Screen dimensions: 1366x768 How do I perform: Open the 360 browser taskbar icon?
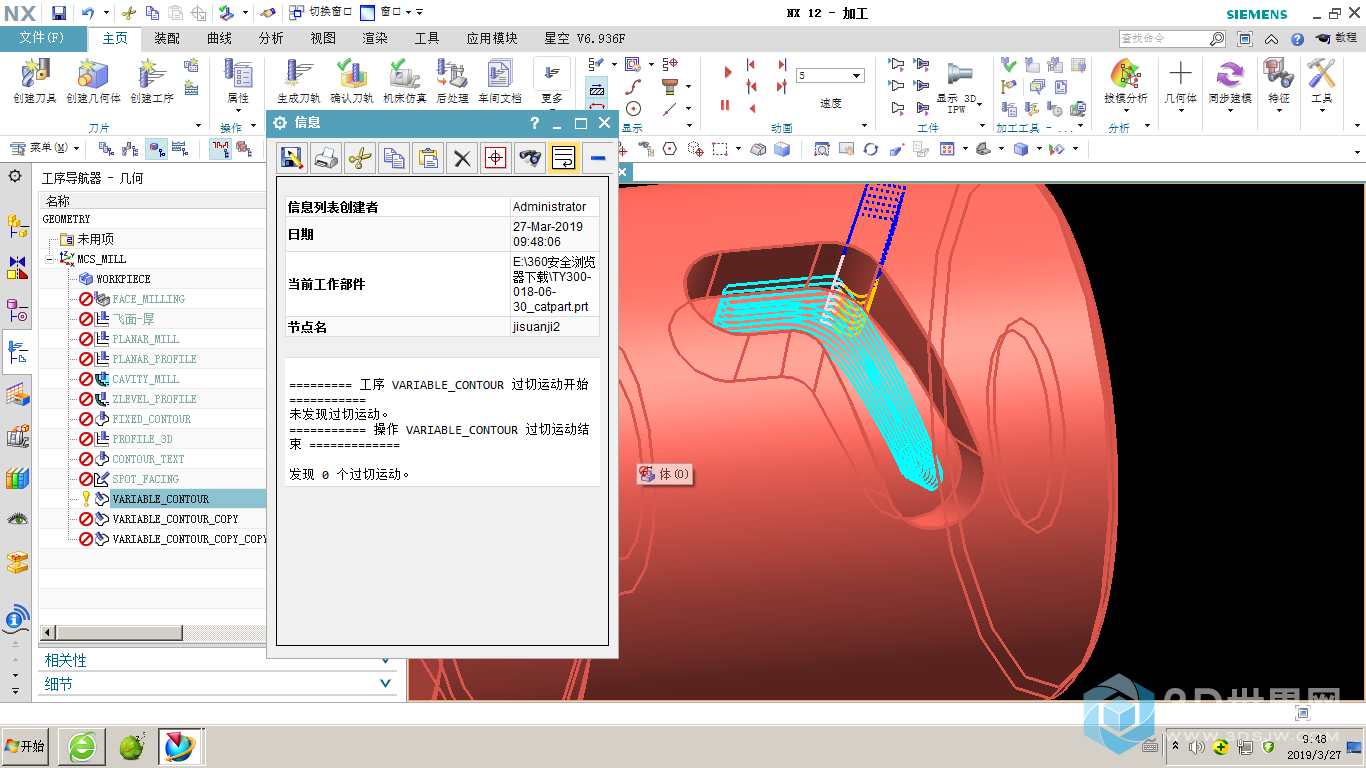pyautogui.click(x=82, y=746)
